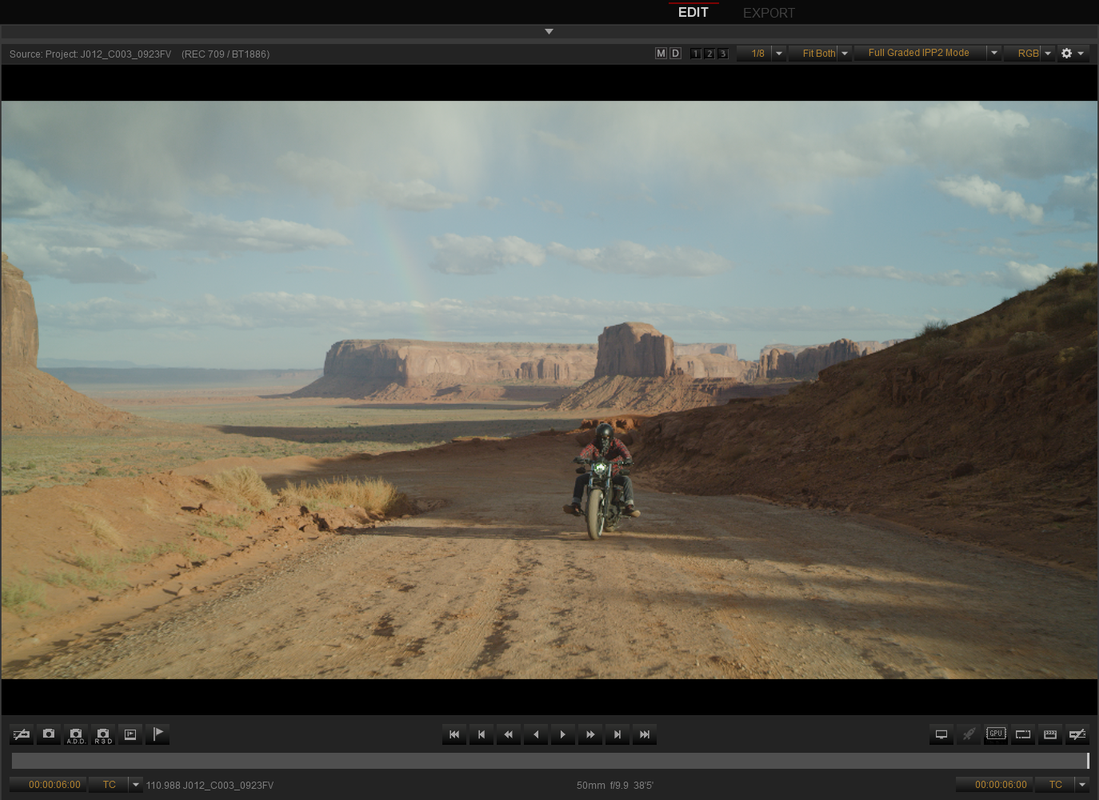1099x800 pixels.
Task: Play the clip forward
Action: pyautogui.click(x=563, y=734)
